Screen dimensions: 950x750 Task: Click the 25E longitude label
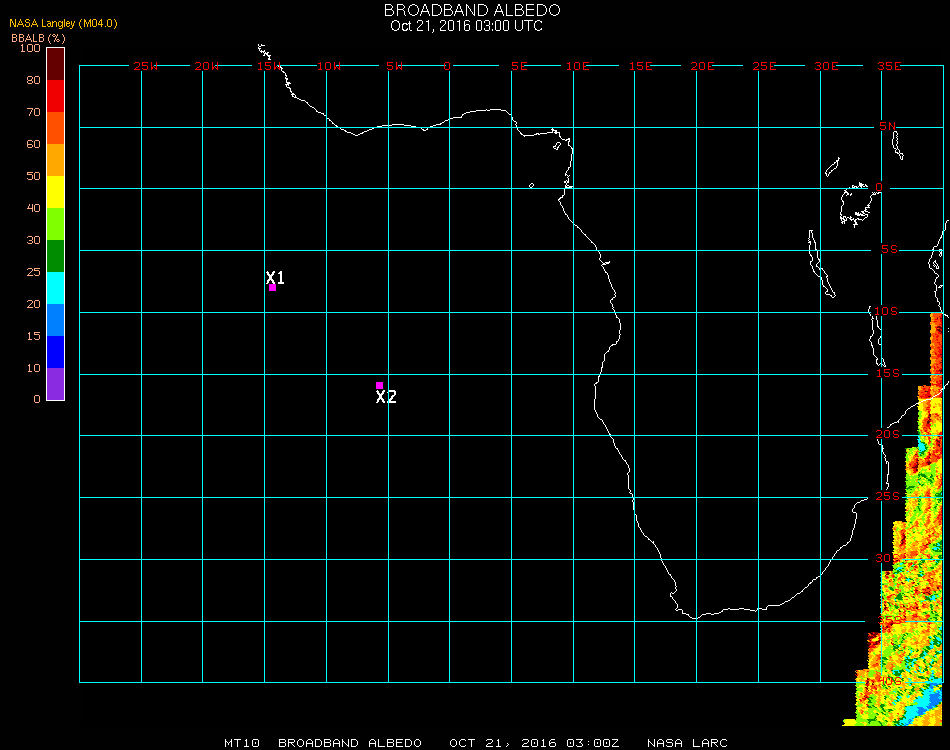(764, 66)
